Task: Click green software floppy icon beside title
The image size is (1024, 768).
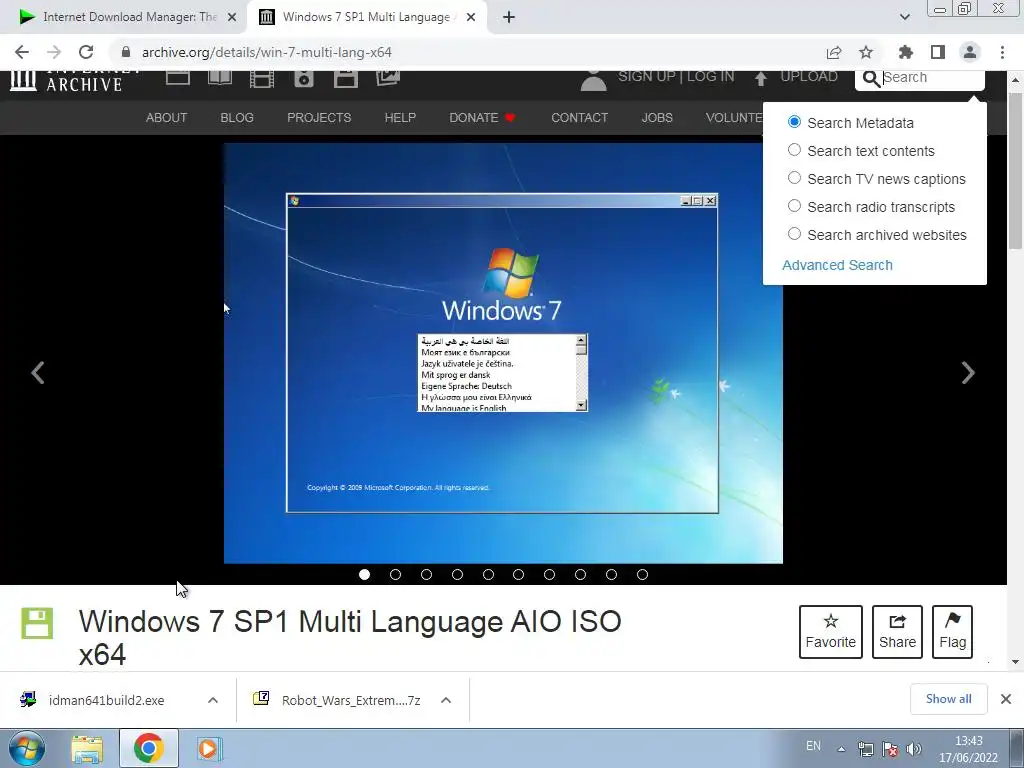Action: click(x=37, y=623)
